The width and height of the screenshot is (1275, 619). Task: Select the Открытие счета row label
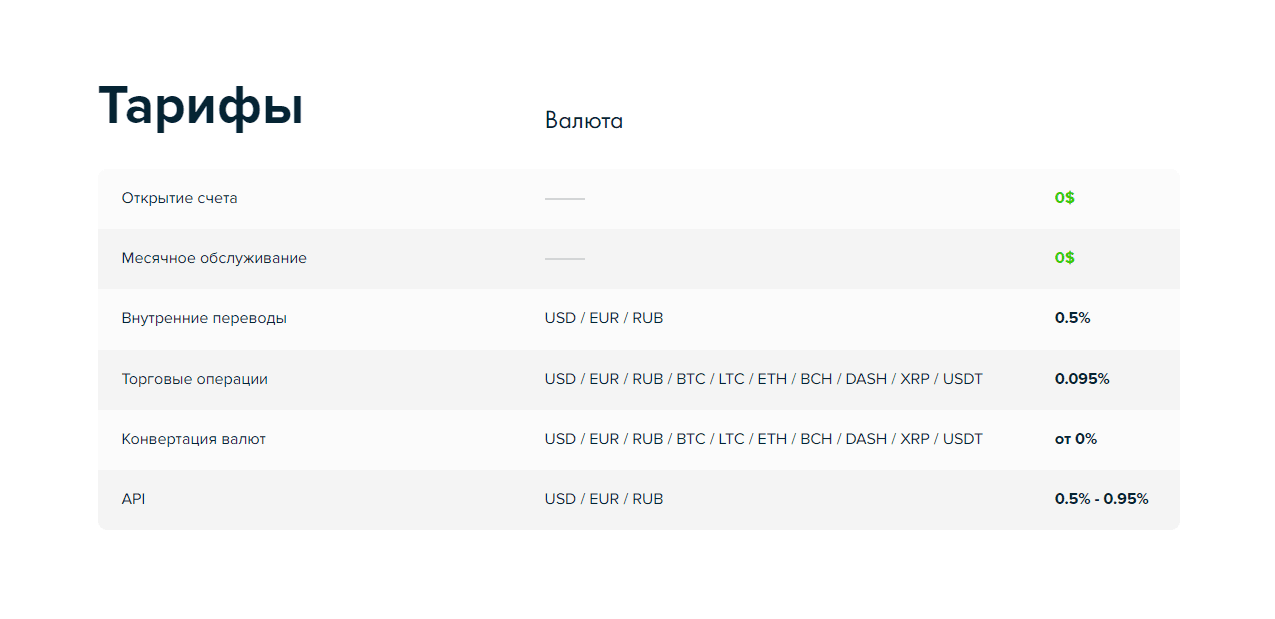(180, 198)
